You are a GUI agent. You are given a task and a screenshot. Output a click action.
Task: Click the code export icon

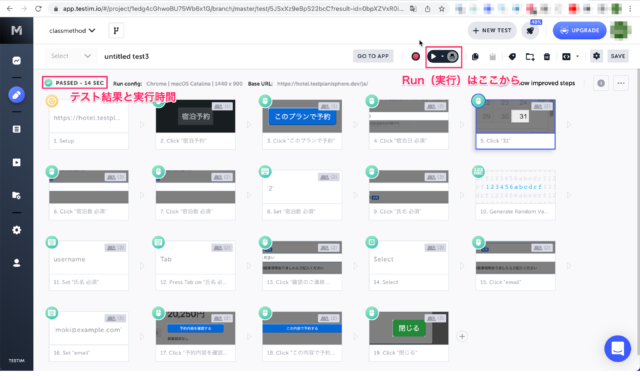point(566,57)
